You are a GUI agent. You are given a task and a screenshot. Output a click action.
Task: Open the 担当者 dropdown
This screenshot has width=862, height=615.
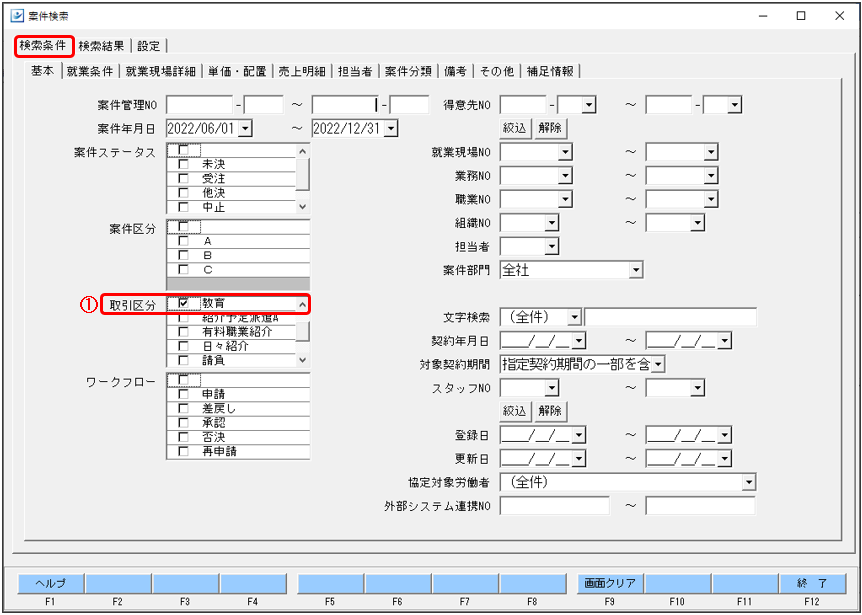[551, 245]
